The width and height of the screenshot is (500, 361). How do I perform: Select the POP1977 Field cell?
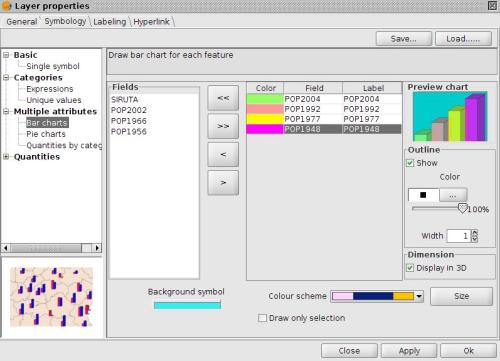tap(313, 119)
